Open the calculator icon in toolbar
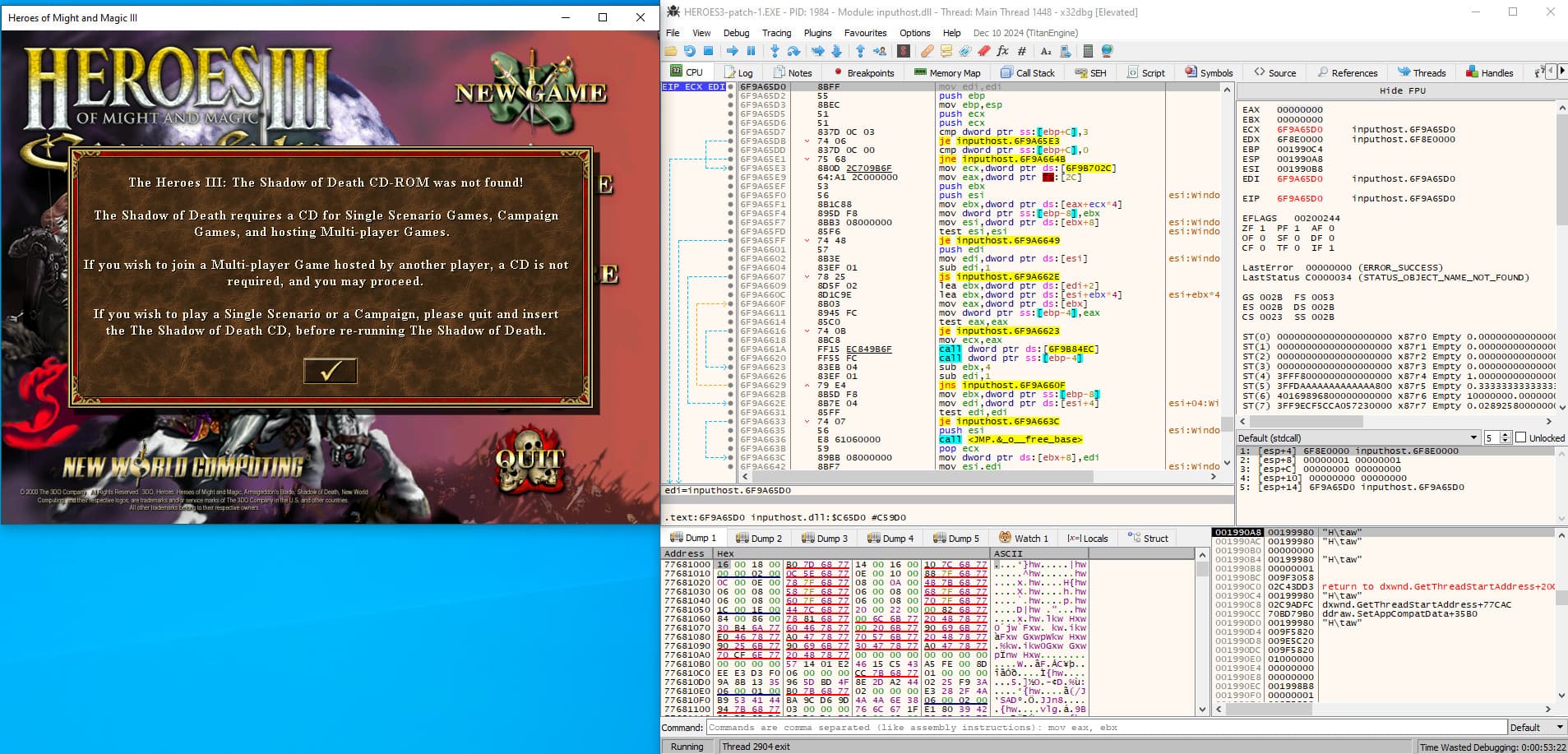The image size is (1568, 754). tap(1088, 51)
